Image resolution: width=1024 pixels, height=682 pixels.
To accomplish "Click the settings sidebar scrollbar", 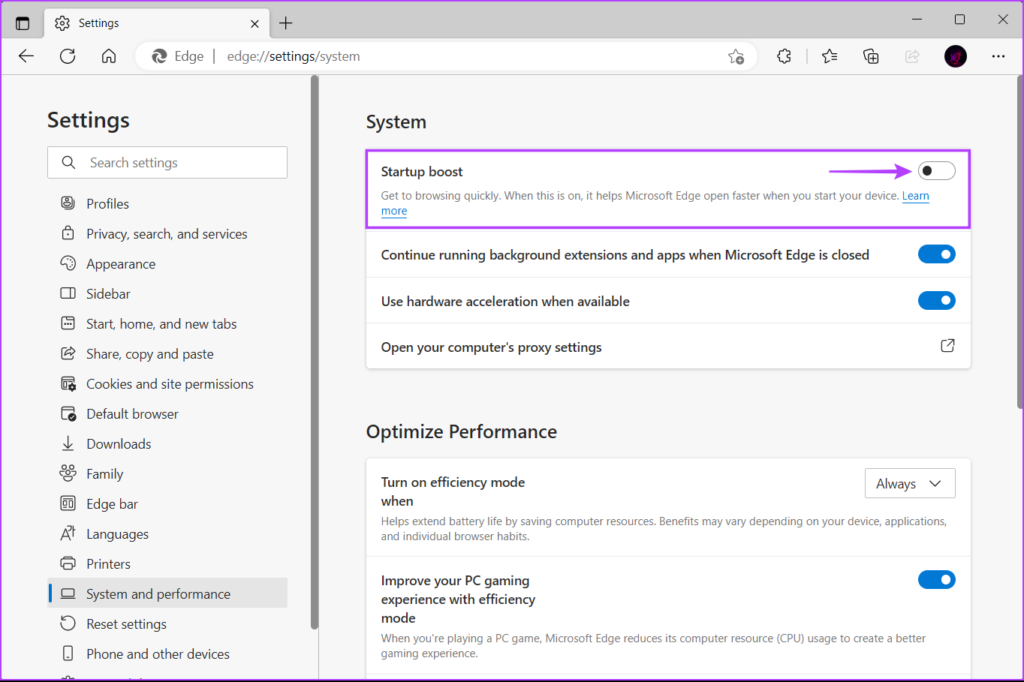I will [315, 353].
